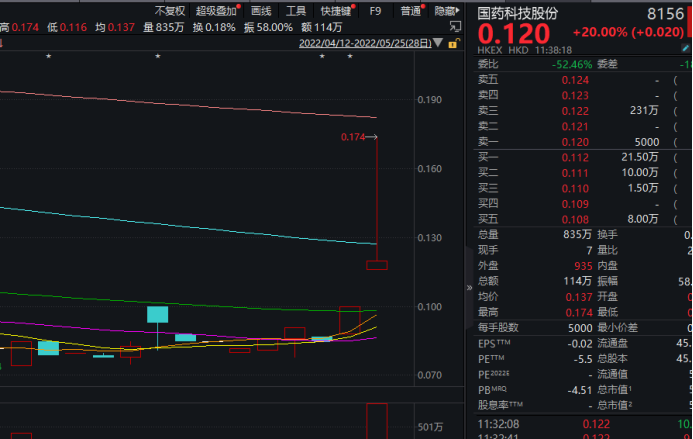Screen dimensions: 693x439
Task: Click the 每手股数 5000 value
Action: (580, 328)
